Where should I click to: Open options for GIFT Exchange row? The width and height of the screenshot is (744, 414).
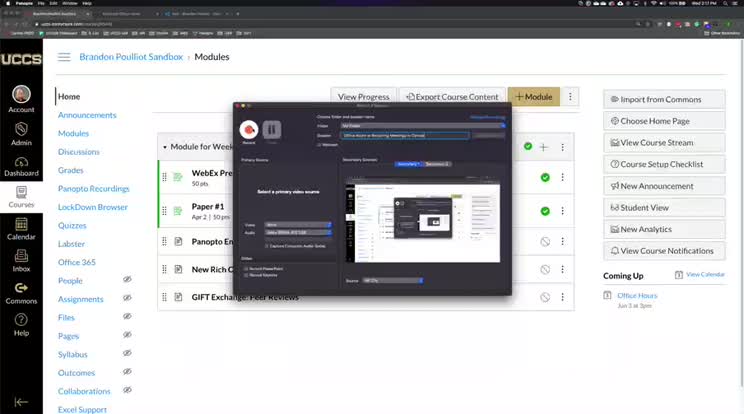563,297
